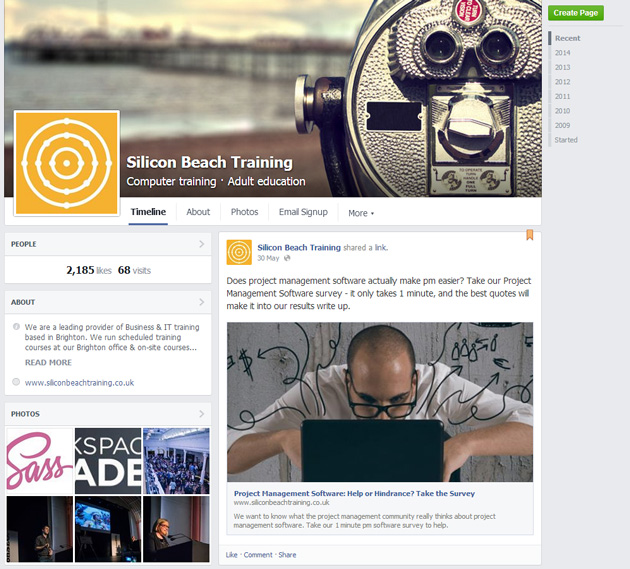Expand the Photos panel chevron

pyautogui.click(x=202, y=413)
